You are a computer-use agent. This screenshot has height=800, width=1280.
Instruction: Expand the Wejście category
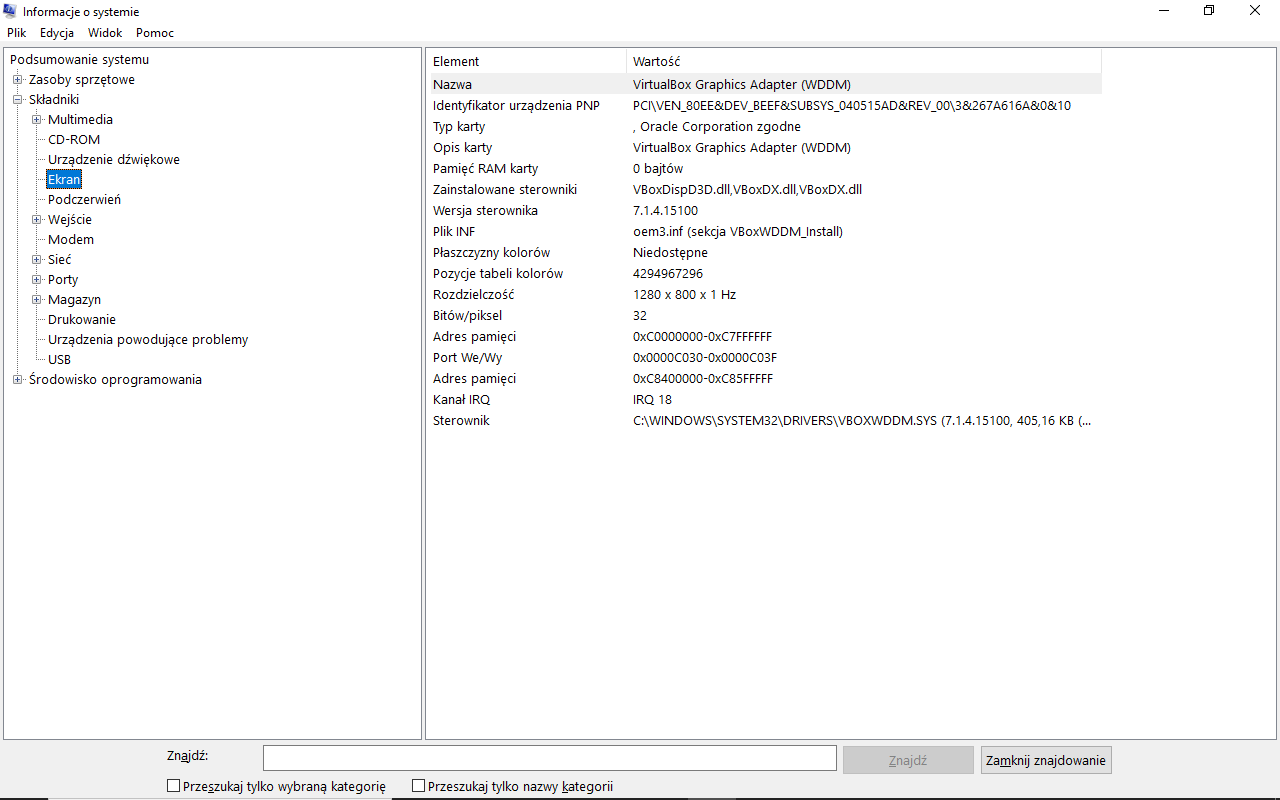pyautogui.click(x=36, y=220)
